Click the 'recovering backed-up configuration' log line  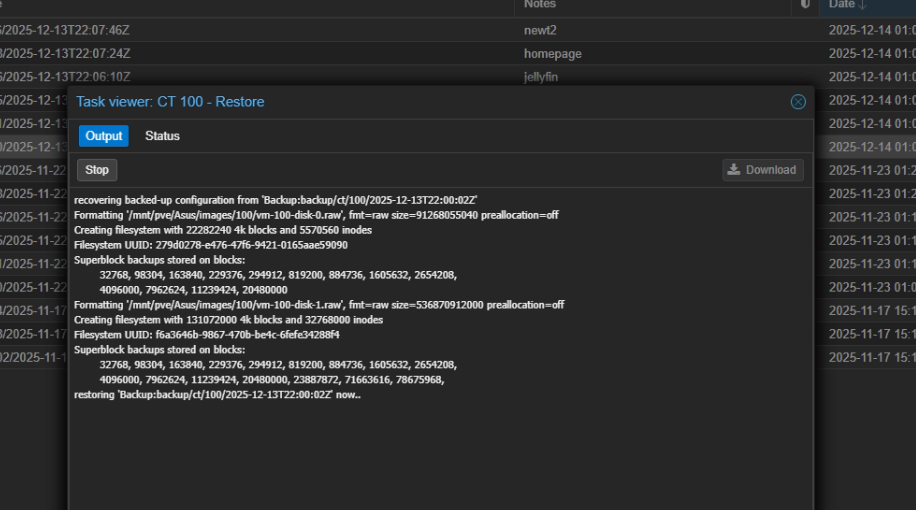click(275, 200)
